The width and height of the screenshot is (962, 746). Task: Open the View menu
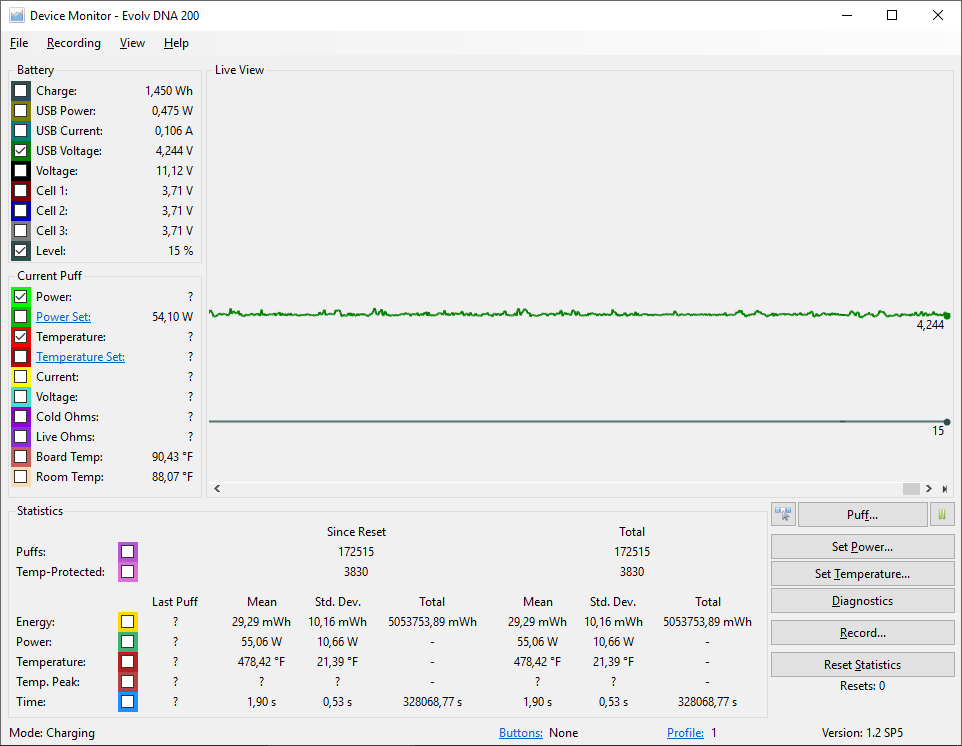pos(132,43)
